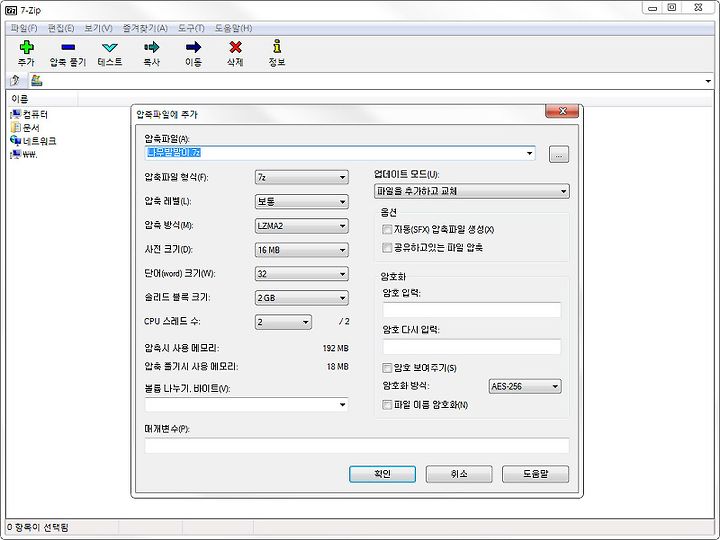Viewport: 720px width, 540px height.
Task: Open the 업데이트 모드 dropdown
Action: tap(472, 191)
